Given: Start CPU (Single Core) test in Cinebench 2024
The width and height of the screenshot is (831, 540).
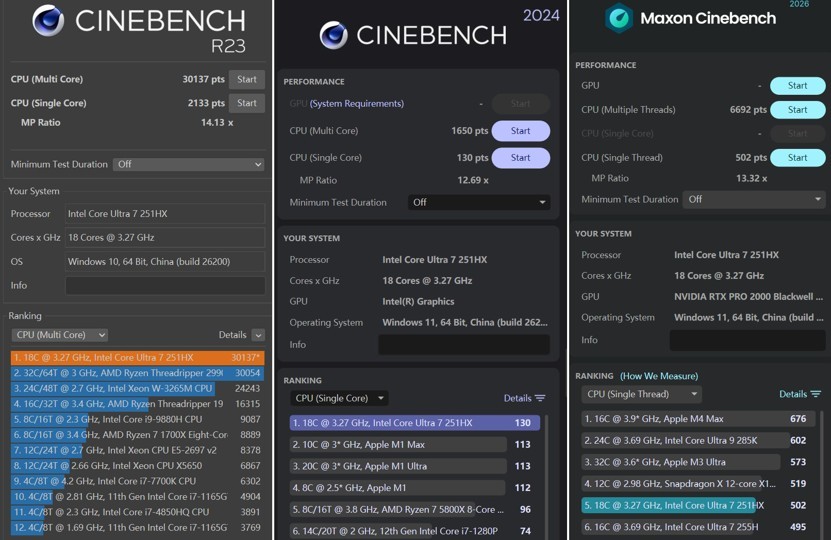Looking at the screenshot, I should pyautogui.click(x=520, y=158).
